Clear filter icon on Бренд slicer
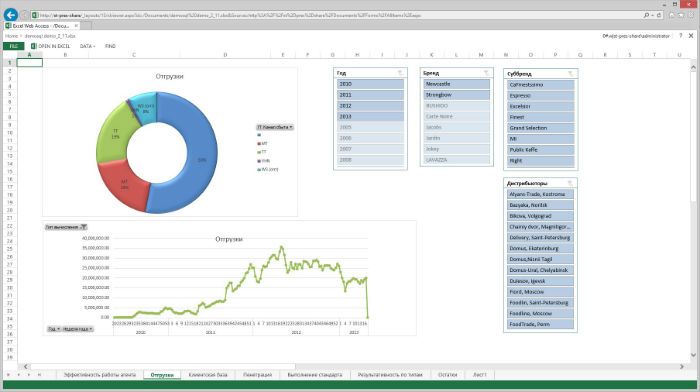Image resolution: width=700 pixels, height=392 pixels. tap(486, 73)
